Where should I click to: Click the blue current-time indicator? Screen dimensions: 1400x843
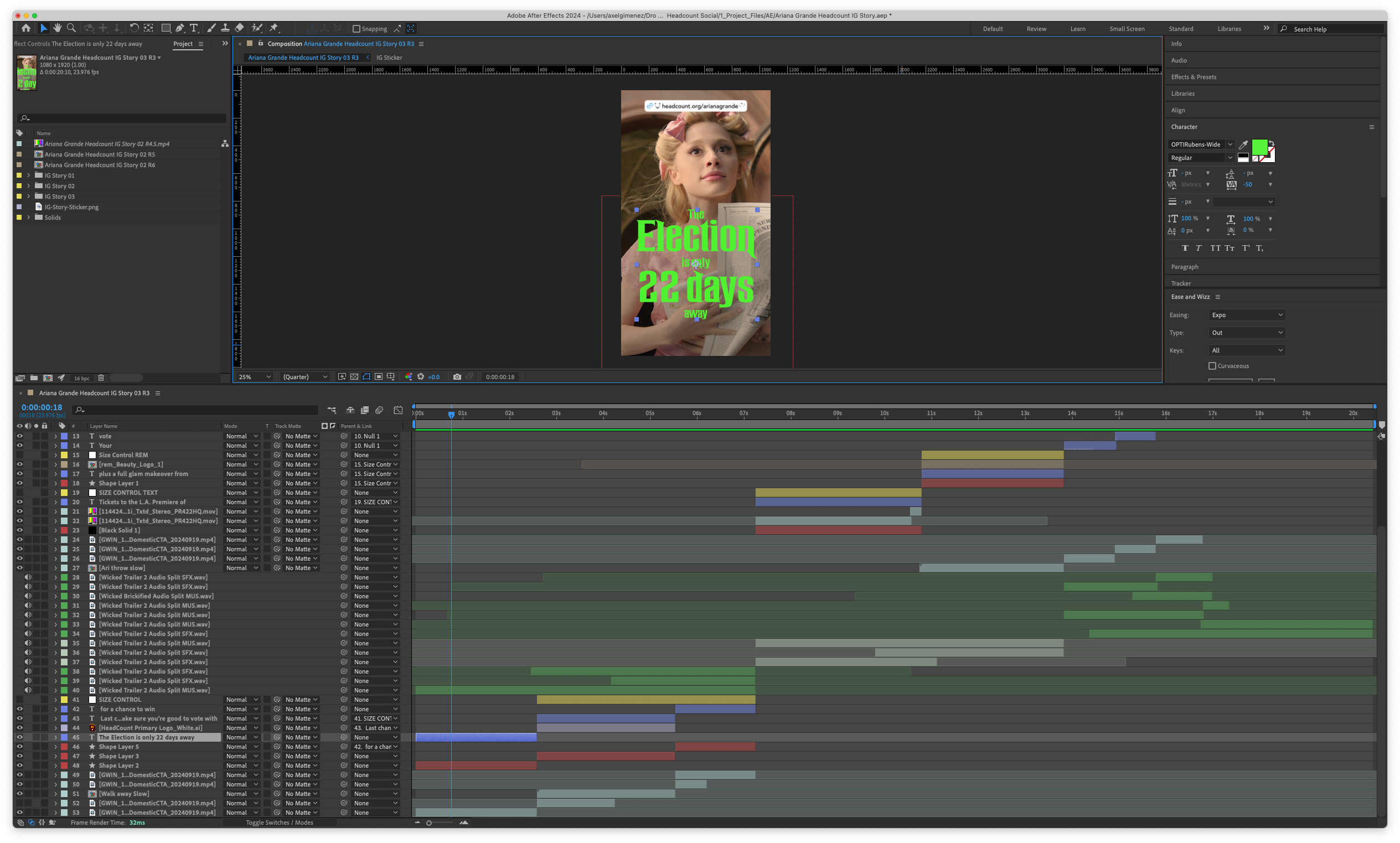(451, 415)
